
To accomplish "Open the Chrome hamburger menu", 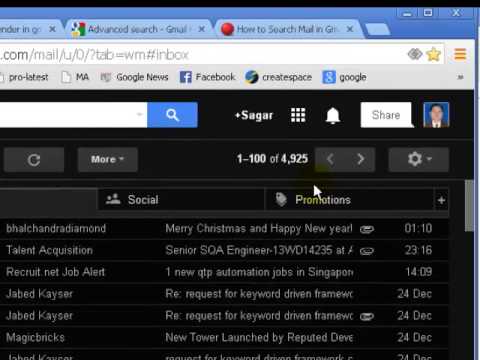I will pos(460,54).
